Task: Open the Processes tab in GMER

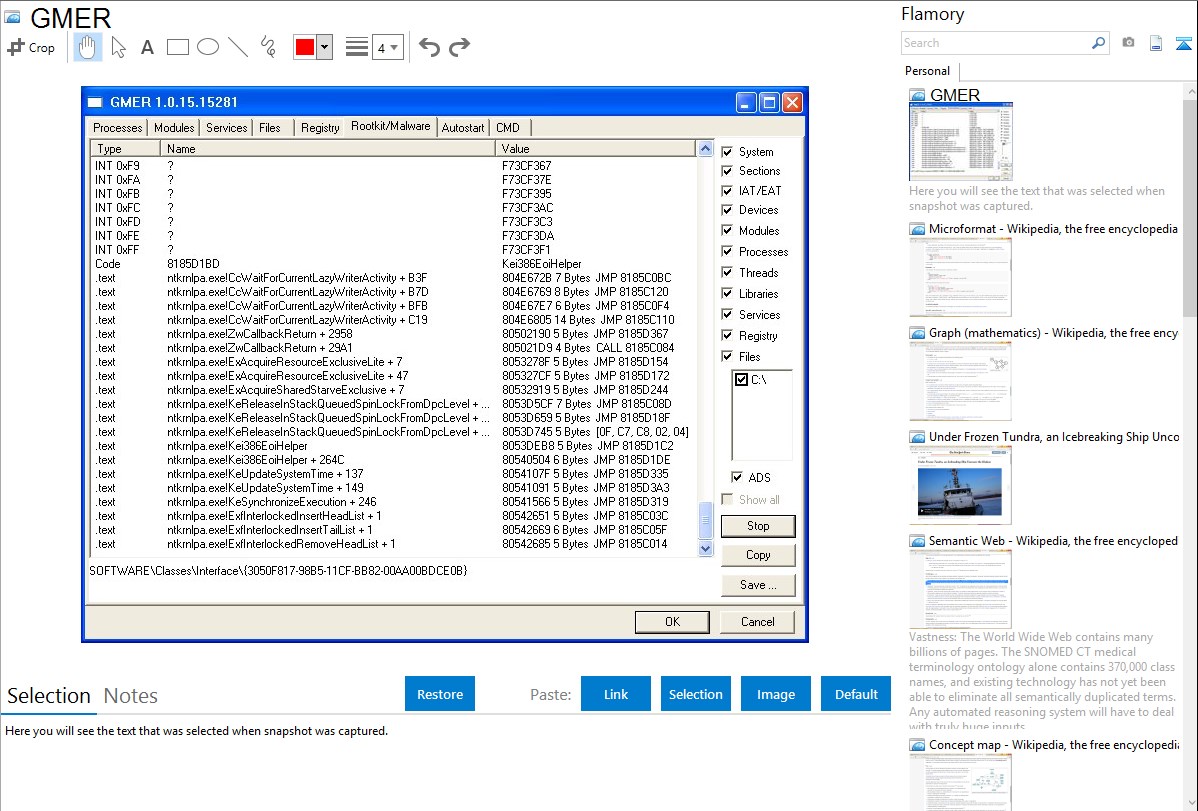Action: coord(118,128)
